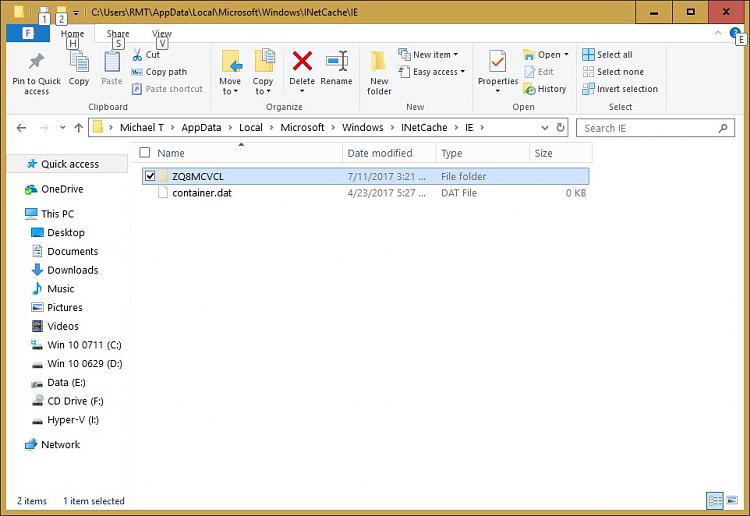The height and width of the screenshot is (516, 750).
Task: Choose Select all items
Action: (x=607, y=55)
